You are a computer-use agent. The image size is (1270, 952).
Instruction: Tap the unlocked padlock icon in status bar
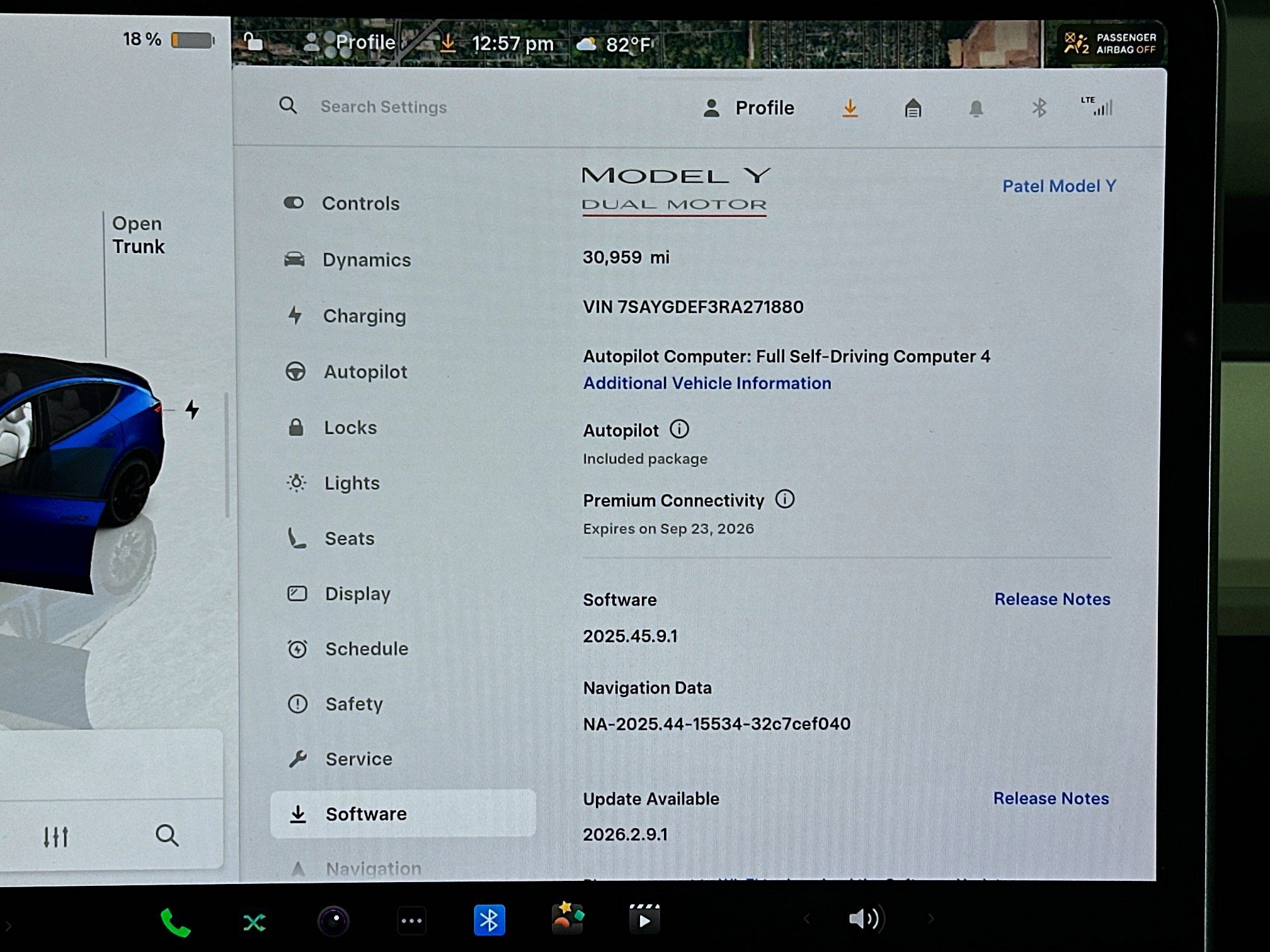(253, 41)
